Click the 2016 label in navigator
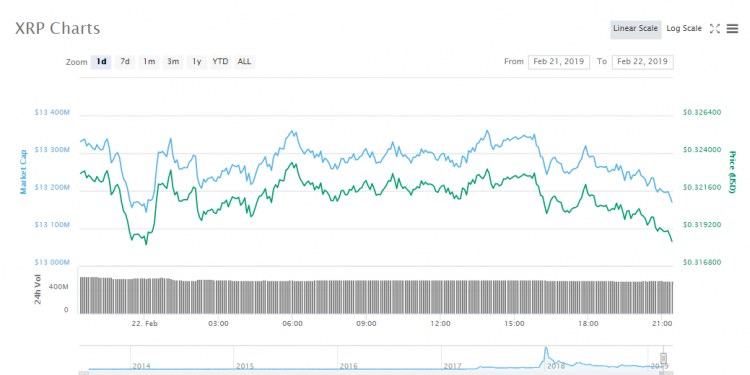Image resolution: width=750 pixels, height=375 pixels. (348, 366)
